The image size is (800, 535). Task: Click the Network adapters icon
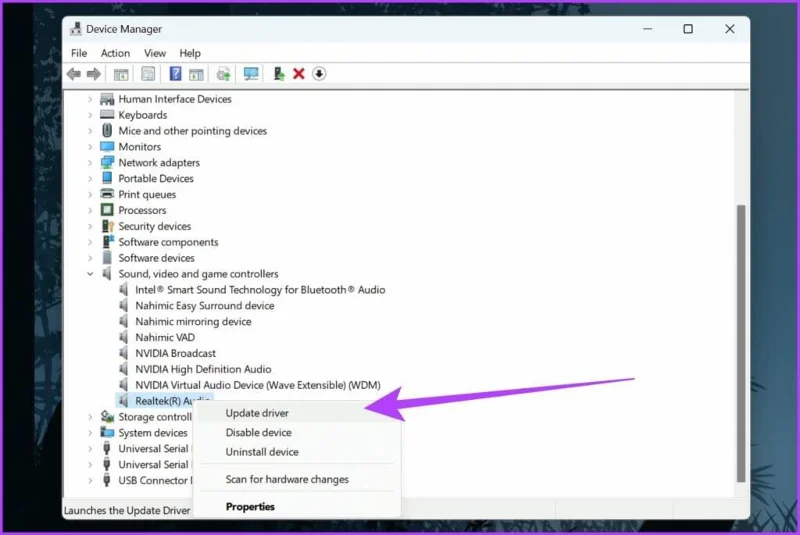click(107, 163)
